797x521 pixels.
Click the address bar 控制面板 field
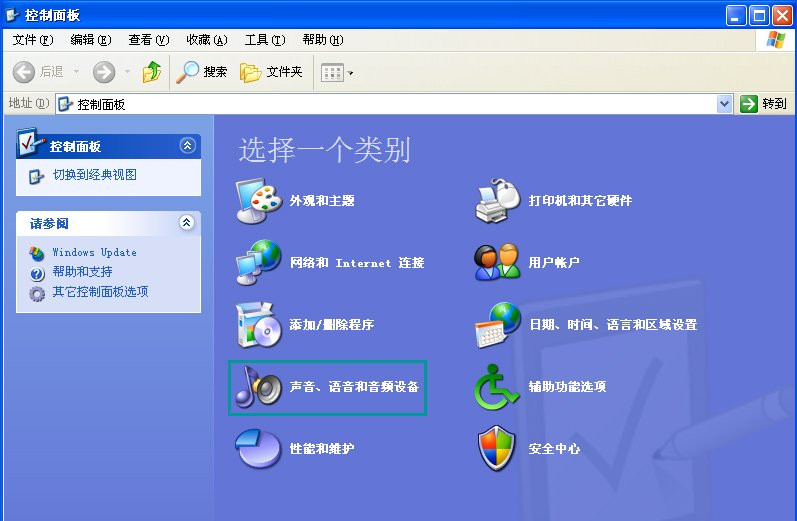pyautogui.click(x=394, y=104)
